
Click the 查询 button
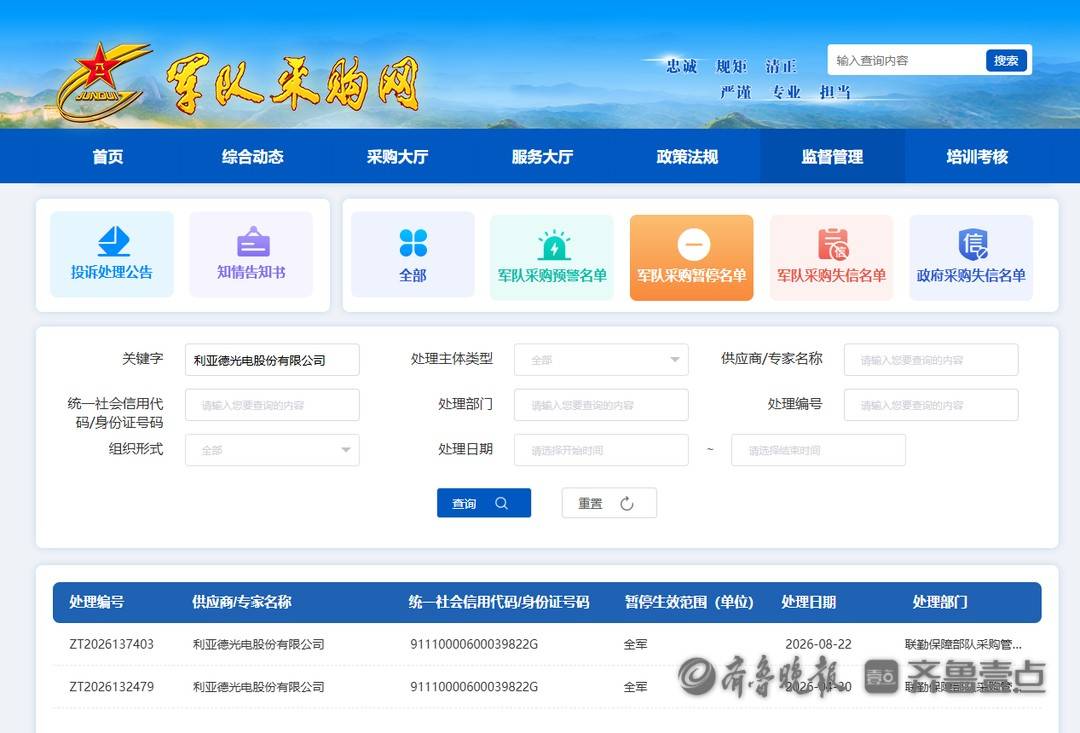click(484, 503)
